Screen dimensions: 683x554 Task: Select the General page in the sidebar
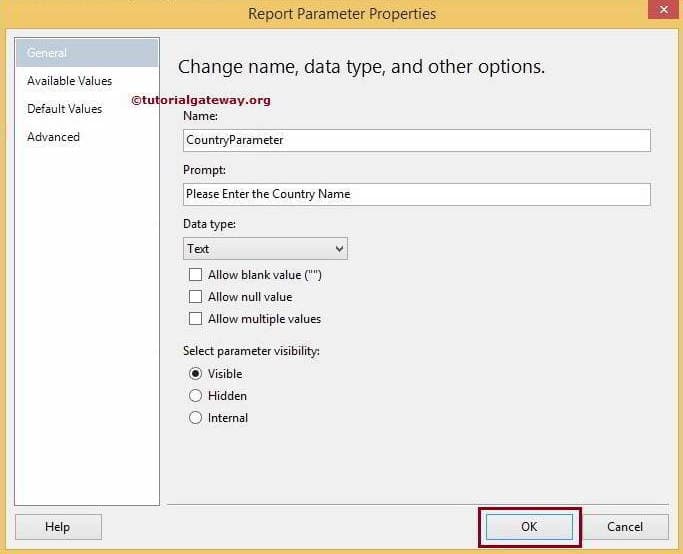[87, 53]
